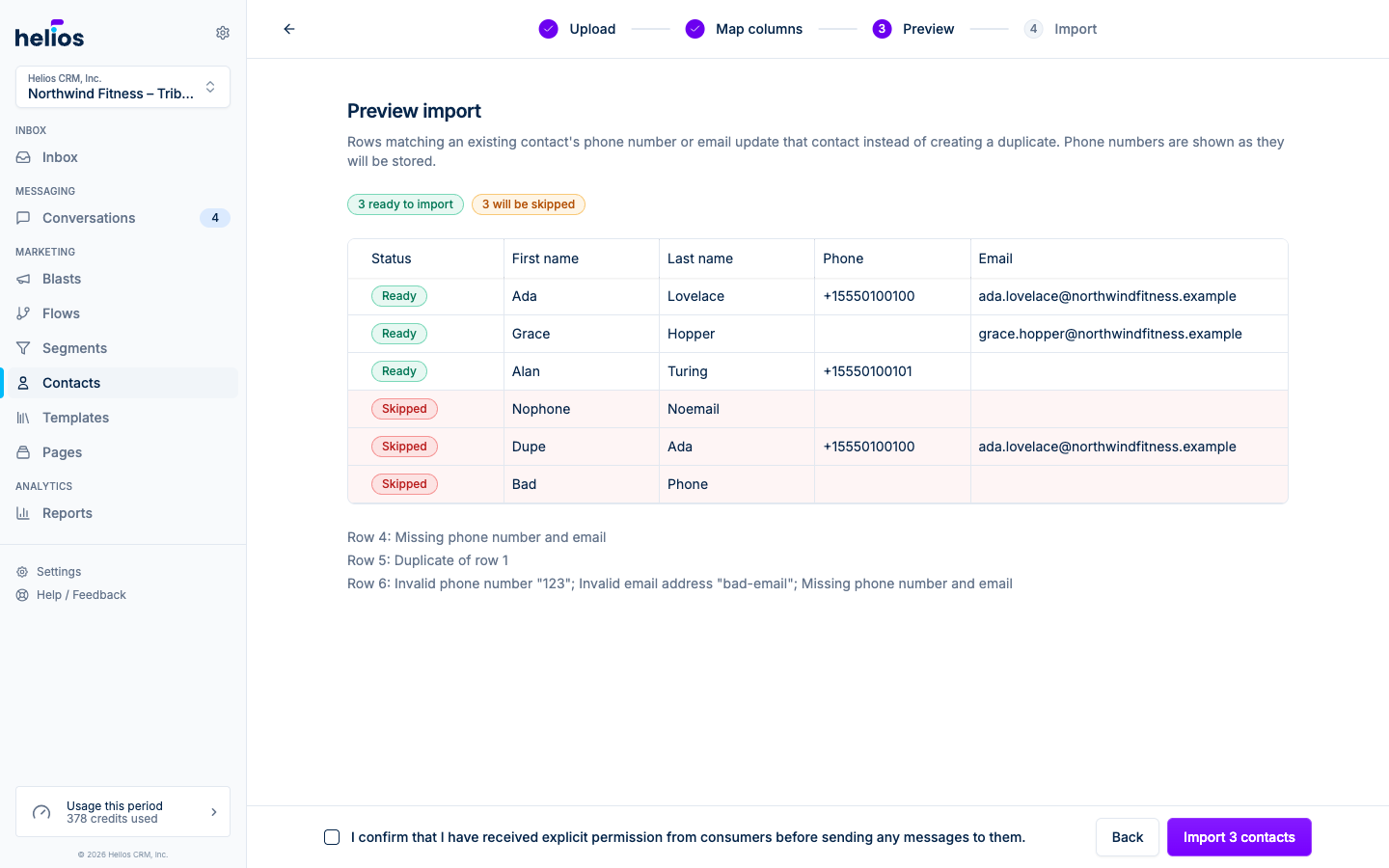This screenshot has width=1389, height=868.
Task: Click the helios logo
Action: pos(49,34)
